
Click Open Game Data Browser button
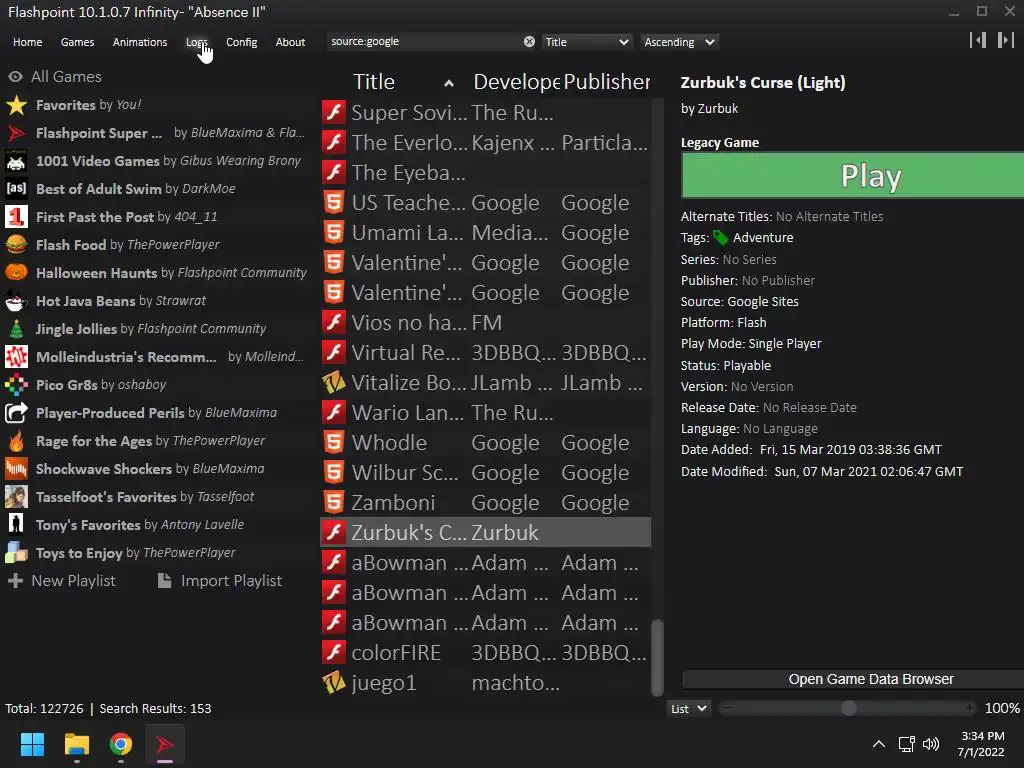[853, 679]
